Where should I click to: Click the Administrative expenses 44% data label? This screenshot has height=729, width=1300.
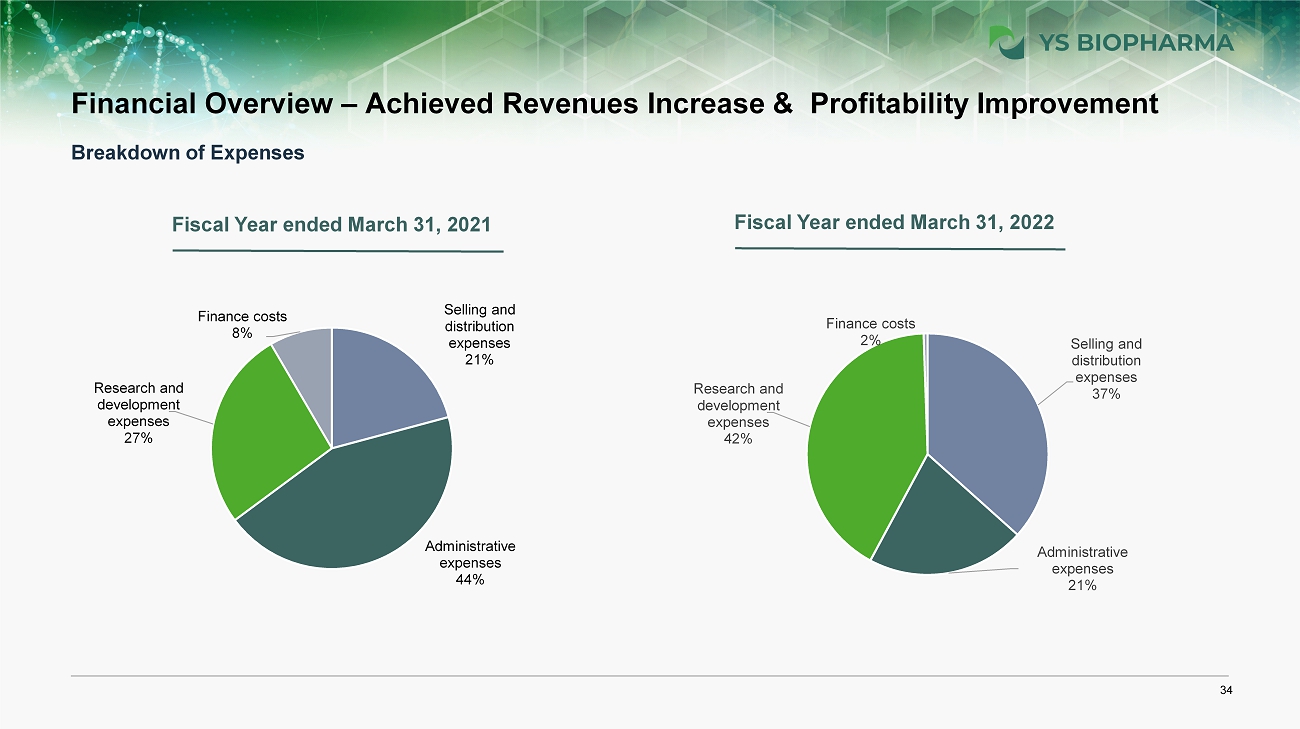pos(470,563)
